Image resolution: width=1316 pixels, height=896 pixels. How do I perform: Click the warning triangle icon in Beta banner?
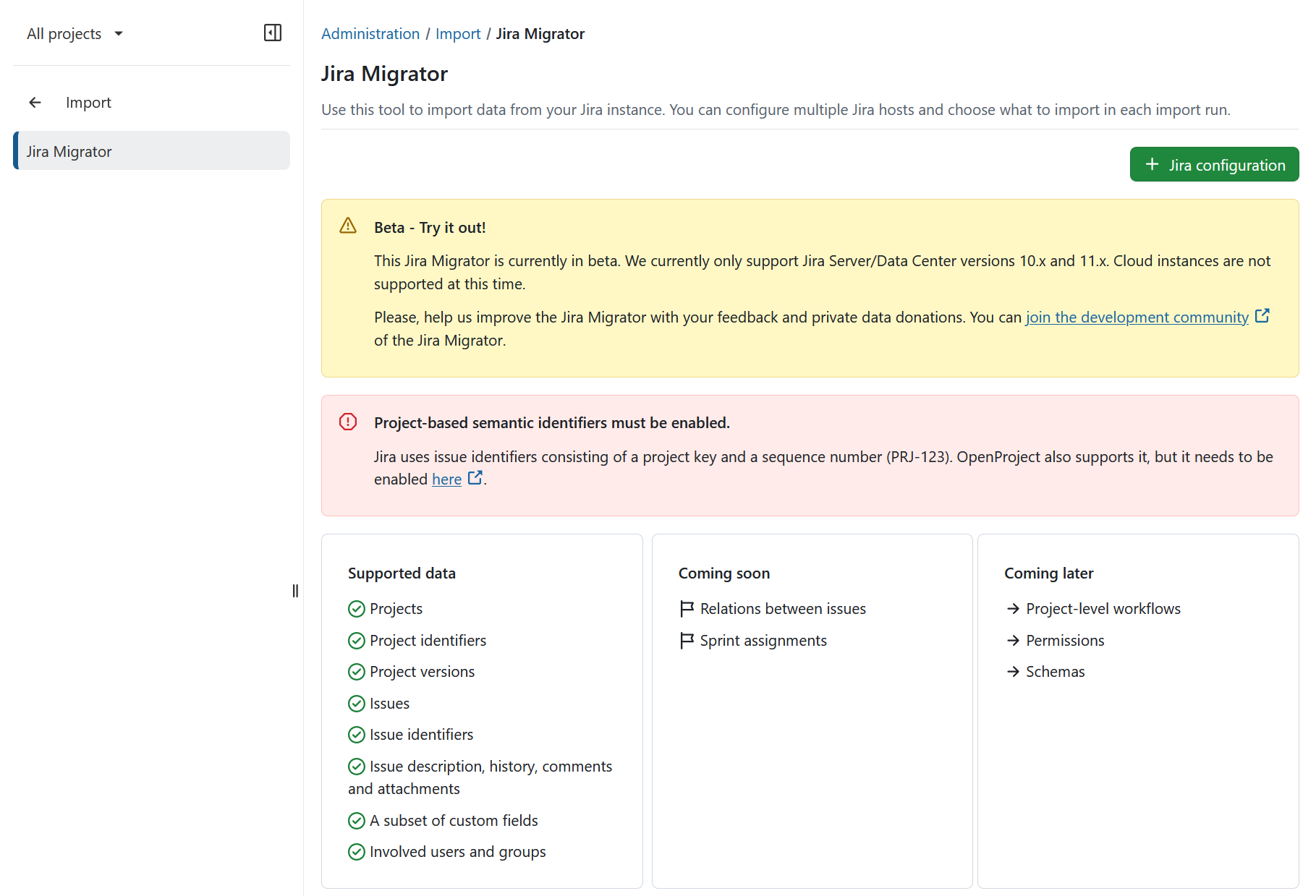coord(348,226)
